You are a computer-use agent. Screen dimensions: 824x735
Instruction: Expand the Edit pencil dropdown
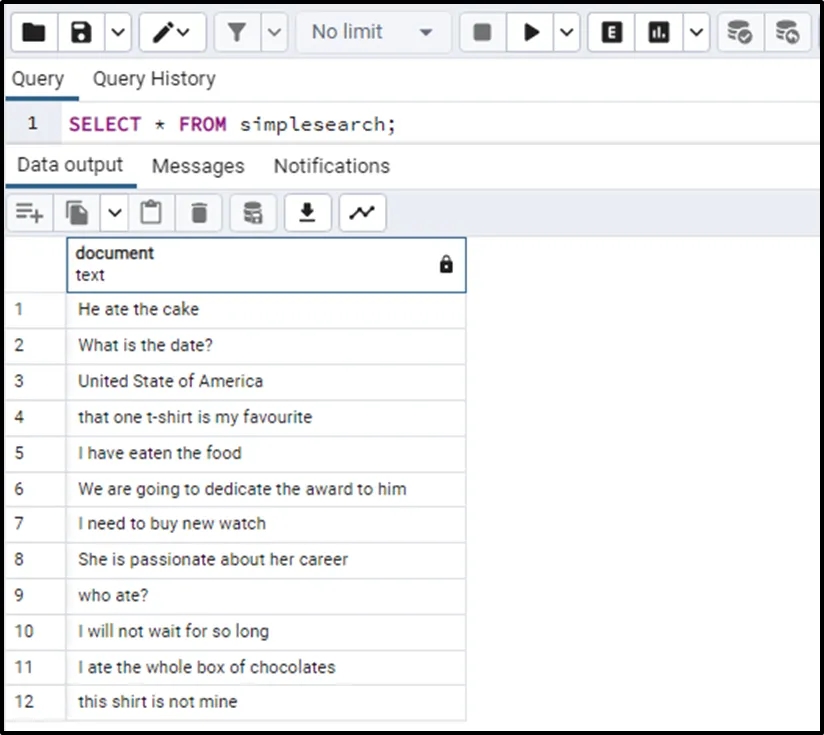point(173,33)
